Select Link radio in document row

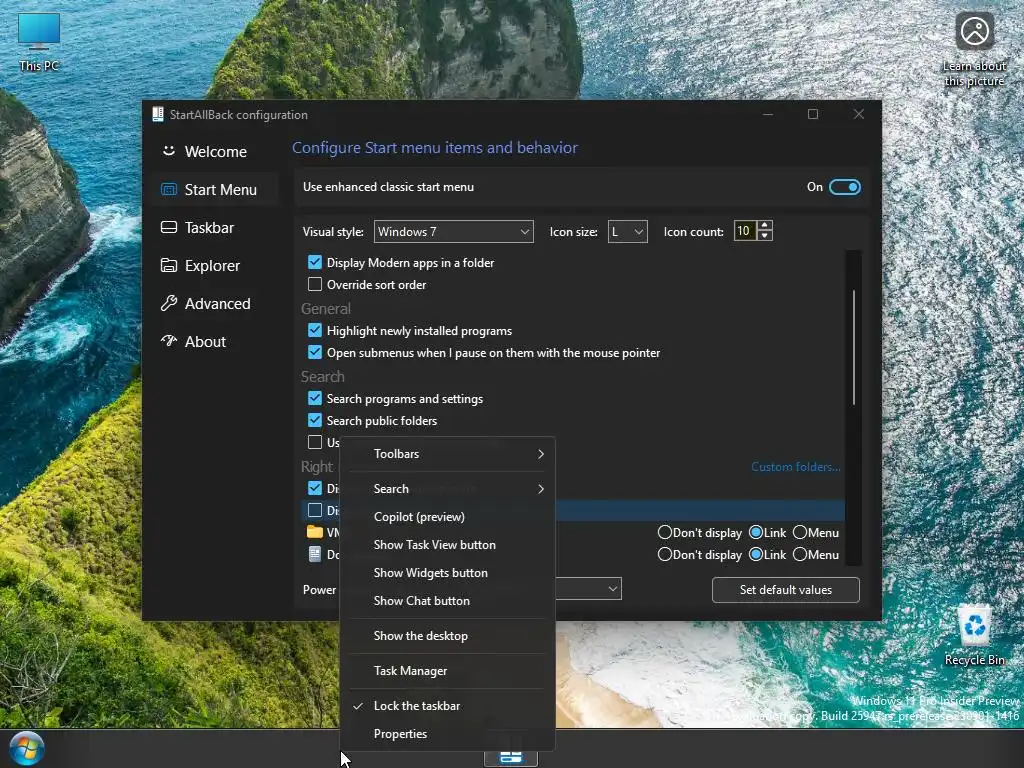[x=756, y=554]
